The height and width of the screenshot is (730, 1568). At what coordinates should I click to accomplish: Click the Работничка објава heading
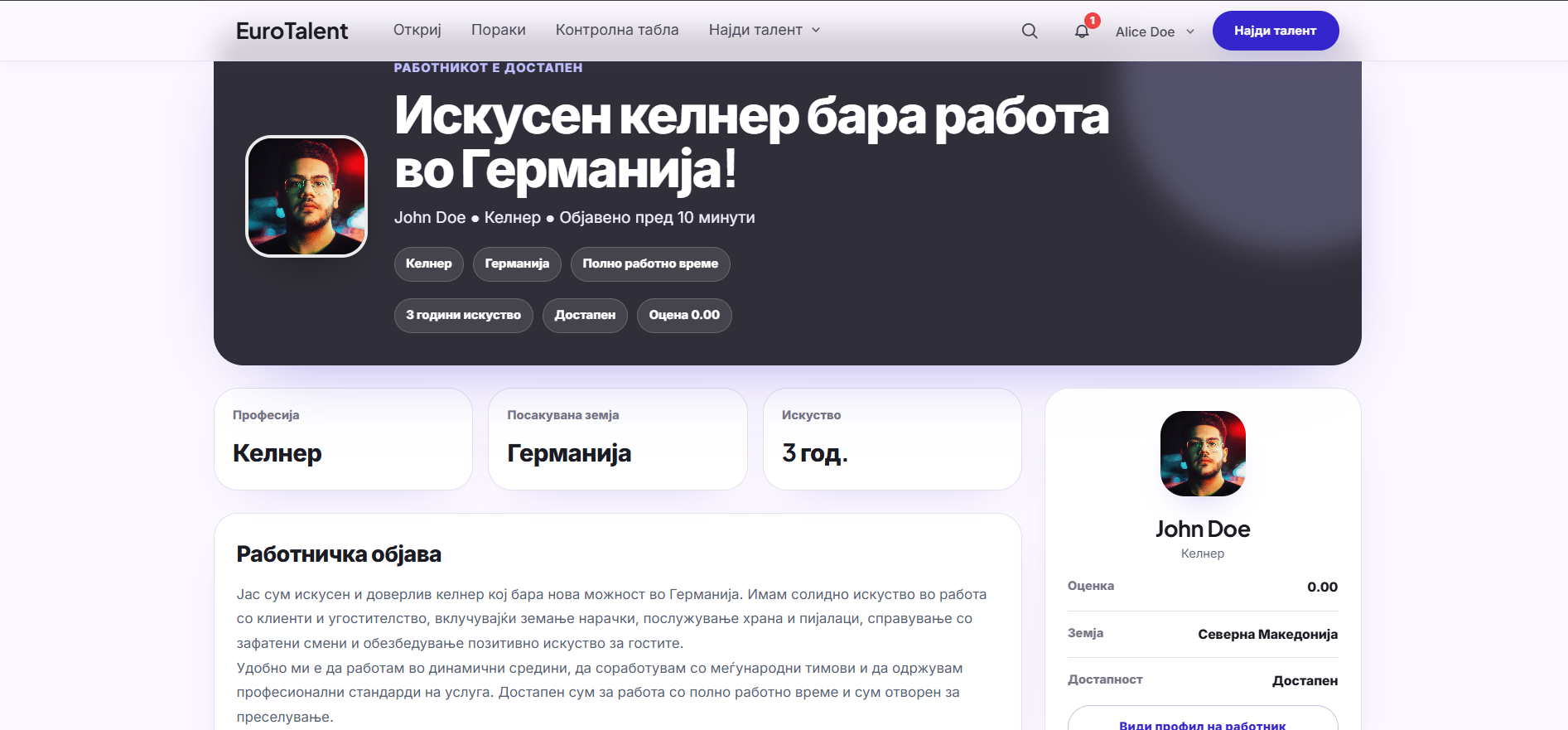(x=339, y=554)
